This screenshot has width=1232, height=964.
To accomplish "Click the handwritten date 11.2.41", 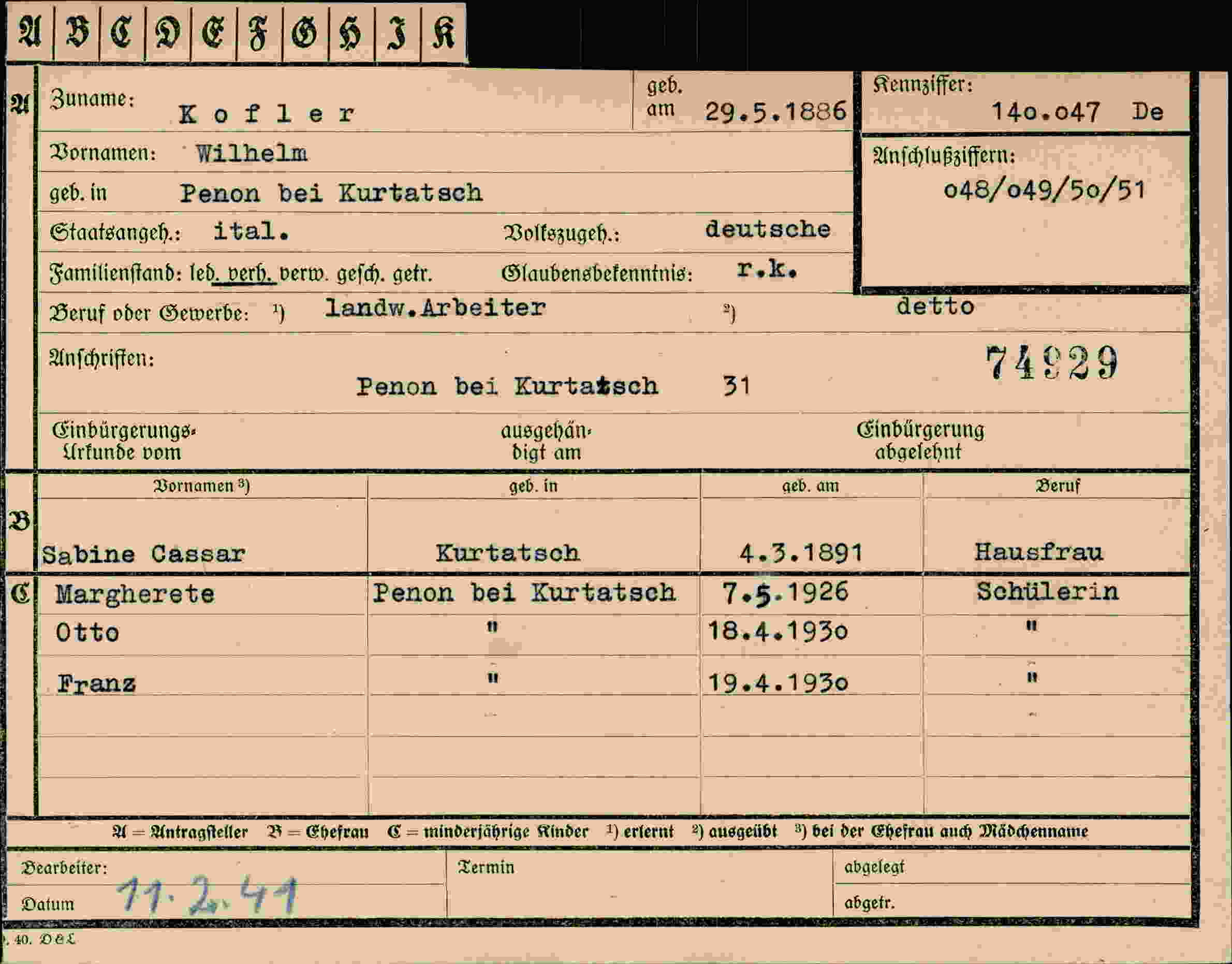I will (207, 895).
